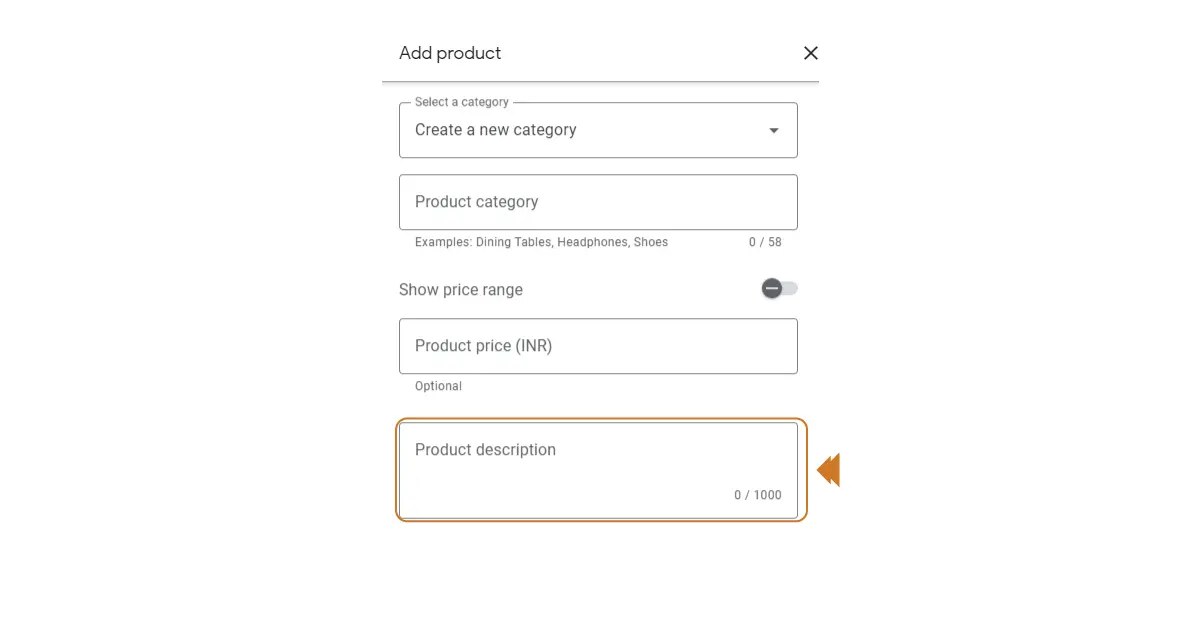Close the Add product dialog
The height and width of the screenshot is (628, 1200).
(811, 53)
